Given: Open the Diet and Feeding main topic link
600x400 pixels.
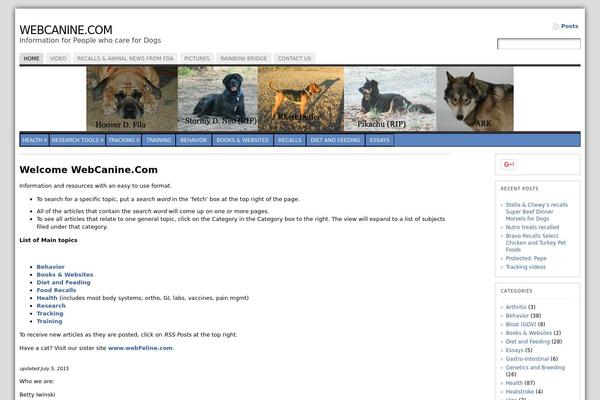Looking at the screenshot, I should [64, 282].
